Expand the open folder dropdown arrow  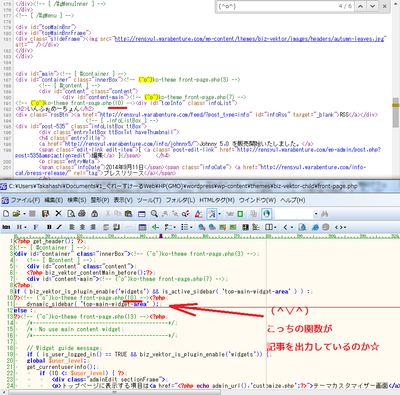pyautogui.click(x=24, y=214)
